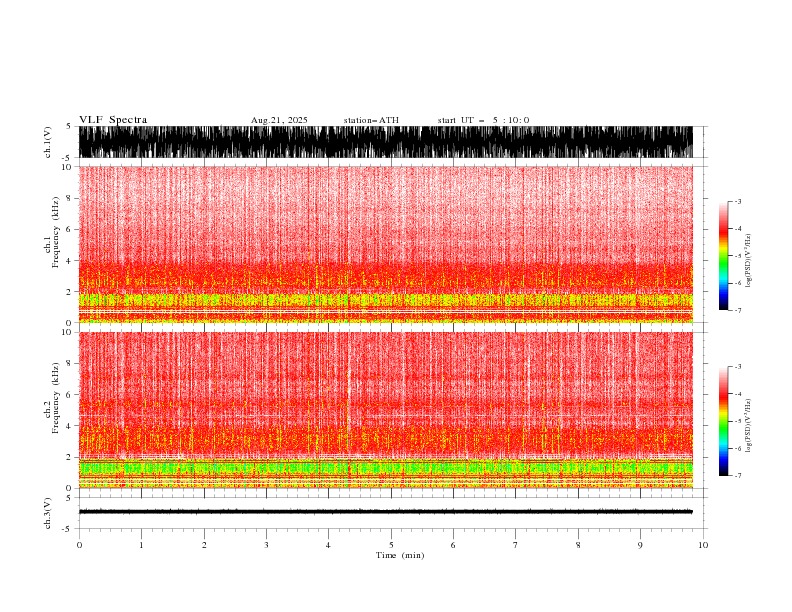Click ch.1 spectrogram "10" kHz tick label
The width and height of the screenshot is (792, 612).
pyautogui.click(x=67, y=167)
